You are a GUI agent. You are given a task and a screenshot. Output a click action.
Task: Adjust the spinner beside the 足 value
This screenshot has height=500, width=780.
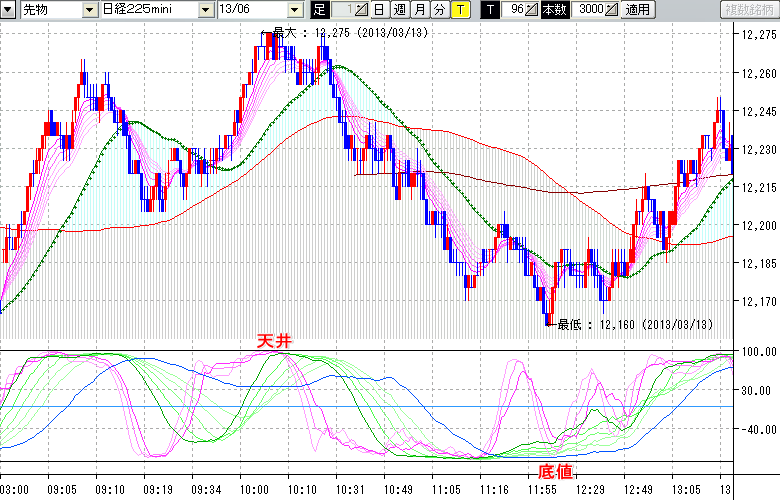coord(361,10)
